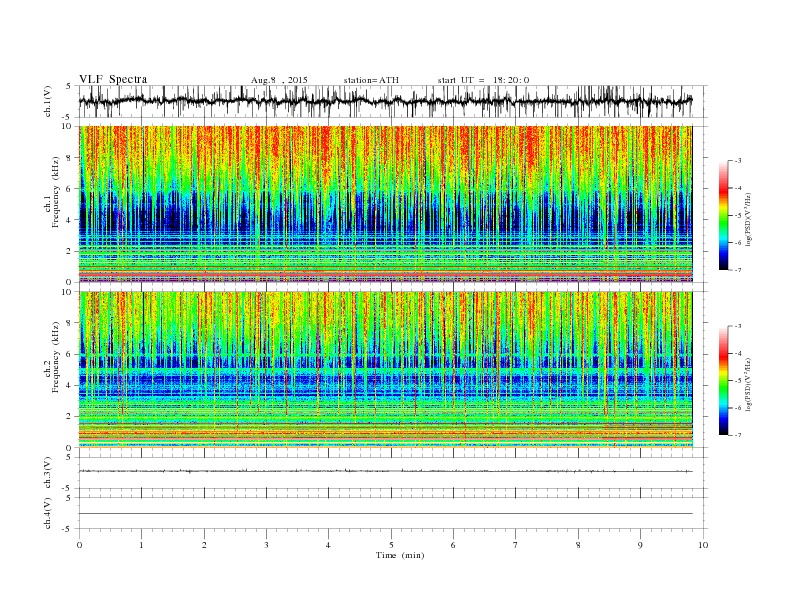Click the ch.3 voltage trace line
The image size is (792, 612).
(385, 471)
